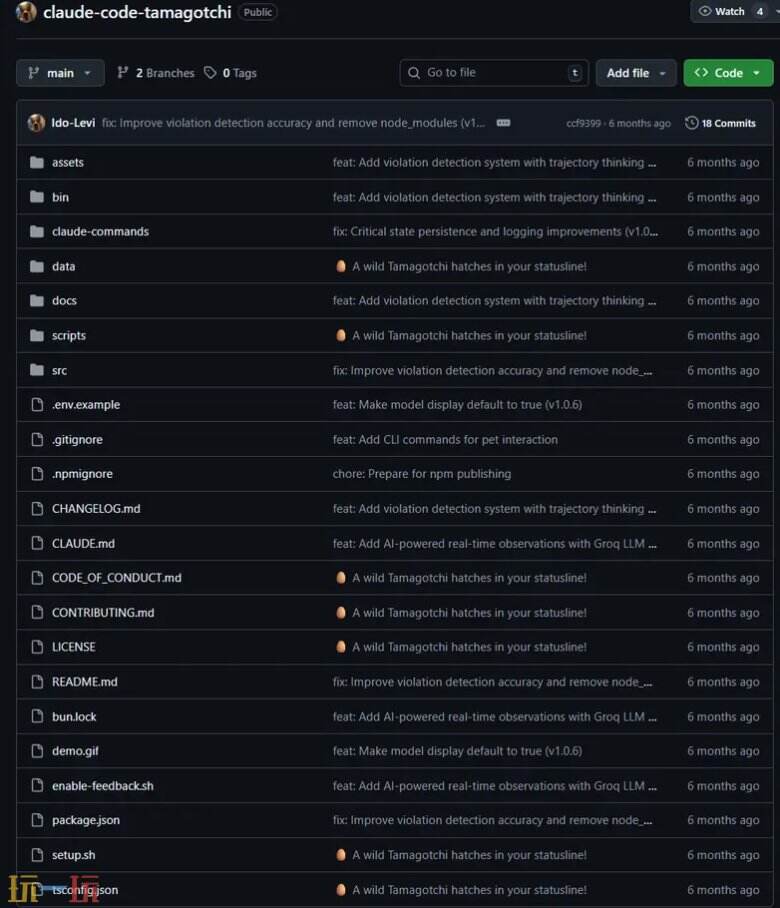Open demo.gif commit message link
The width and height of the screenshot is (780, 908).
point(457,751)
